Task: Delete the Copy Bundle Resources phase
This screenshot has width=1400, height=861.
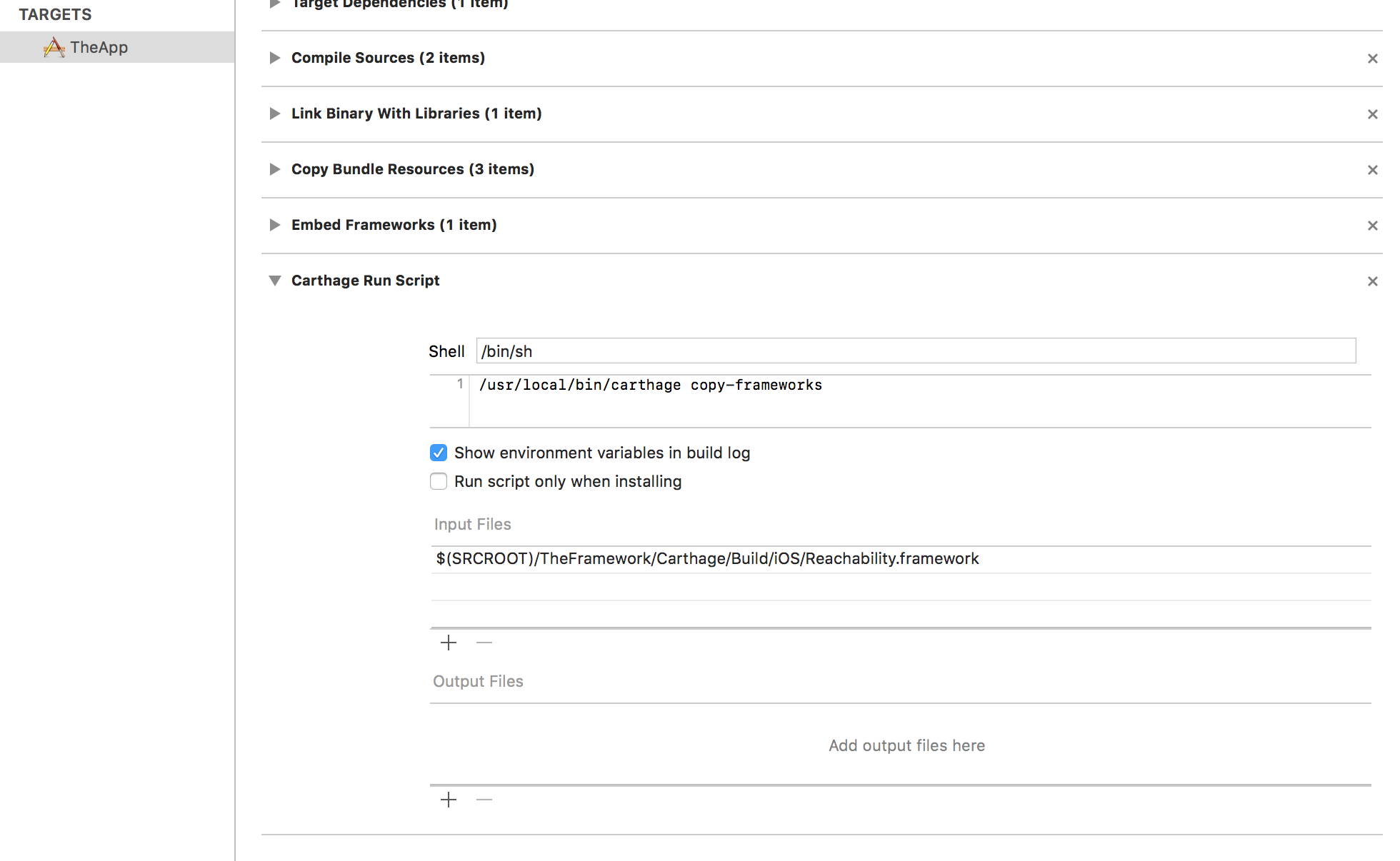Action: [1372, 170]
